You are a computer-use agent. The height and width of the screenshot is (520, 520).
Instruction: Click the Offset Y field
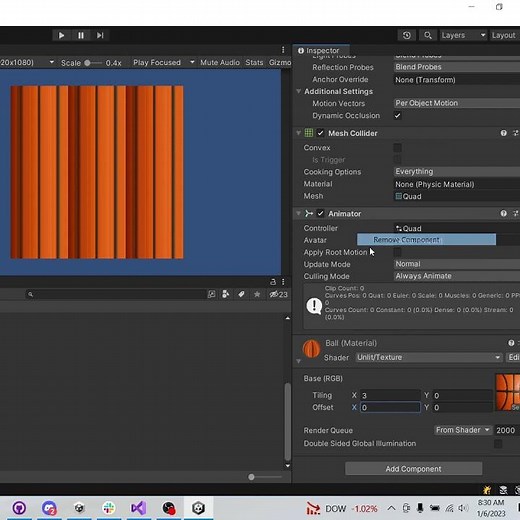463,408
